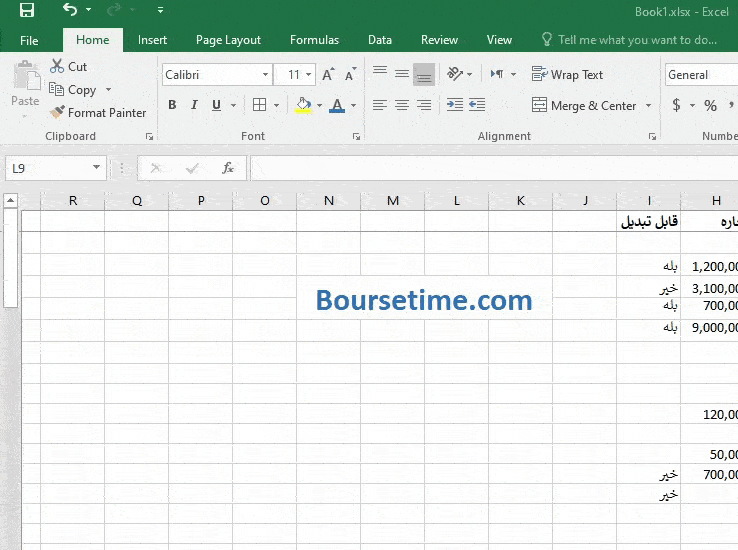Click the Copy button

coord(73,89)
